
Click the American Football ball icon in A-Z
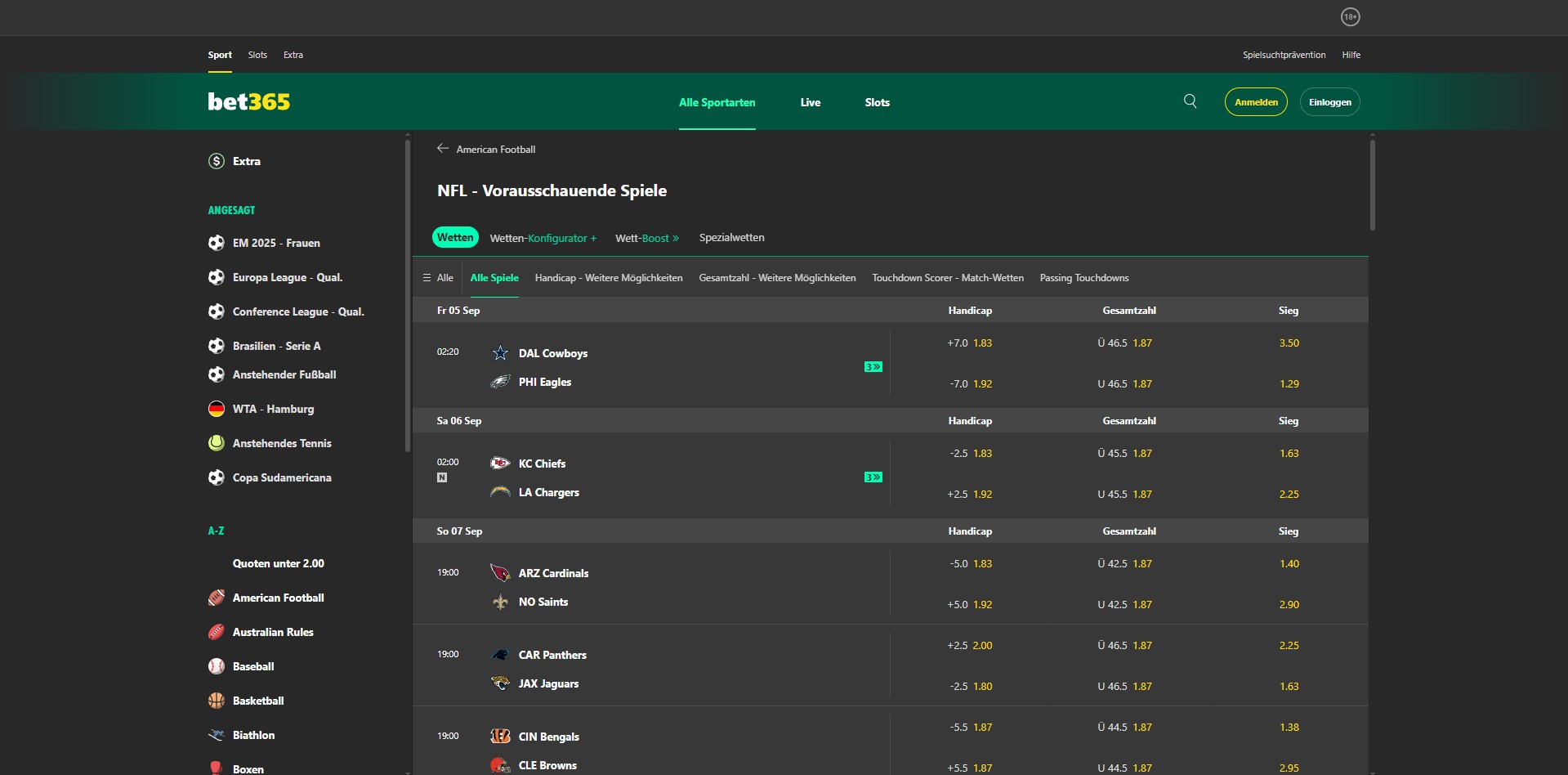tap(216, 598)
